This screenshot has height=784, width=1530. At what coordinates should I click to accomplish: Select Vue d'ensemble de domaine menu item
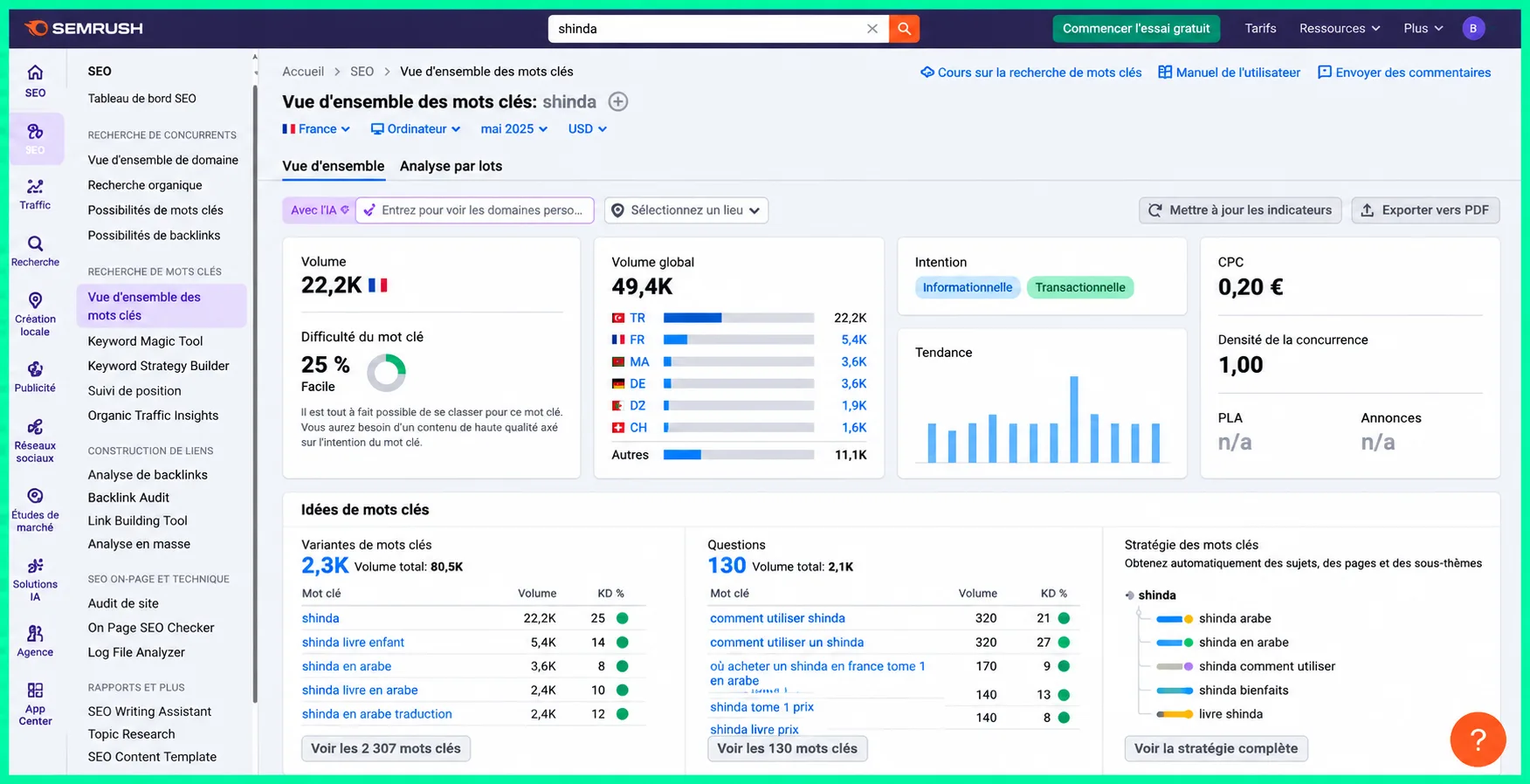pos(162,160)
